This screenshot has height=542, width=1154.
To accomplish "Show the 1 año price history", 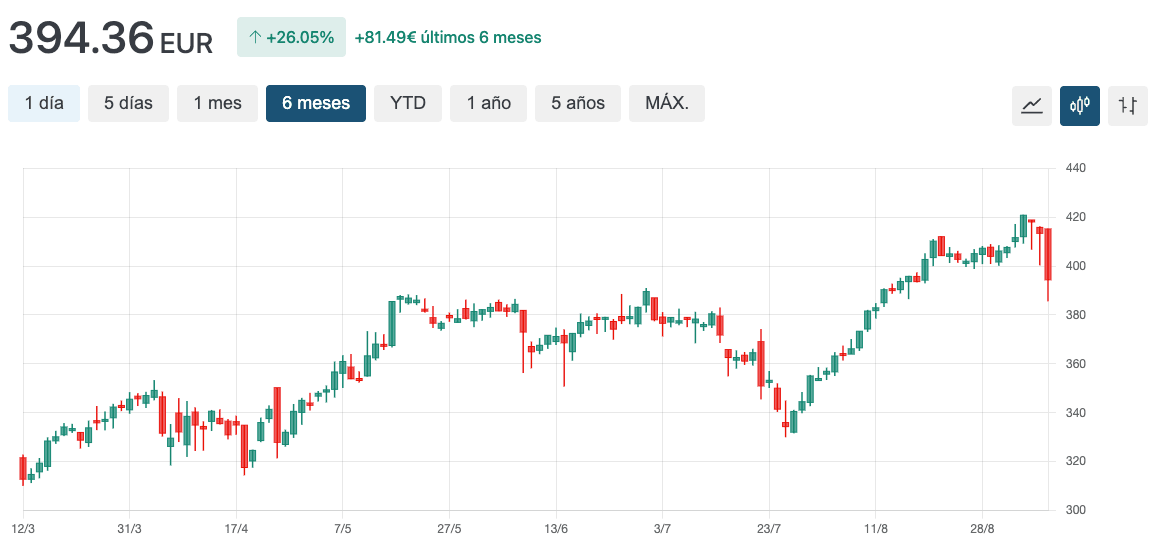I will (488, 103).
